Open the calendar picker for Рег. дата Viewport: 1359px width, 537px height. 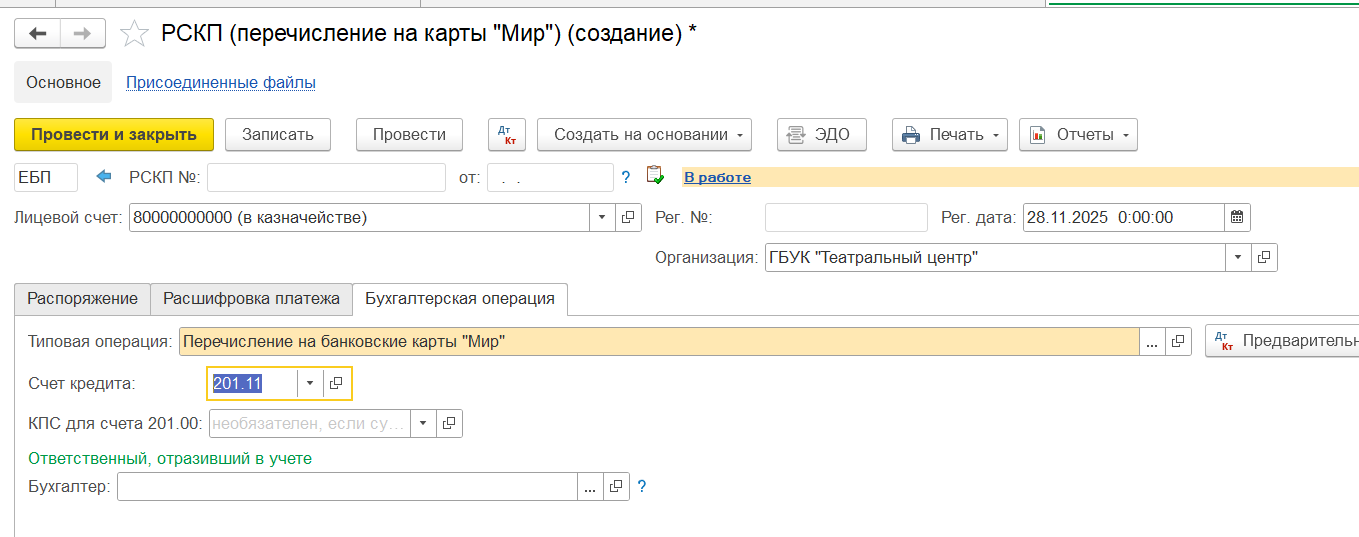pyautogui.click(x=1237, y=217)
